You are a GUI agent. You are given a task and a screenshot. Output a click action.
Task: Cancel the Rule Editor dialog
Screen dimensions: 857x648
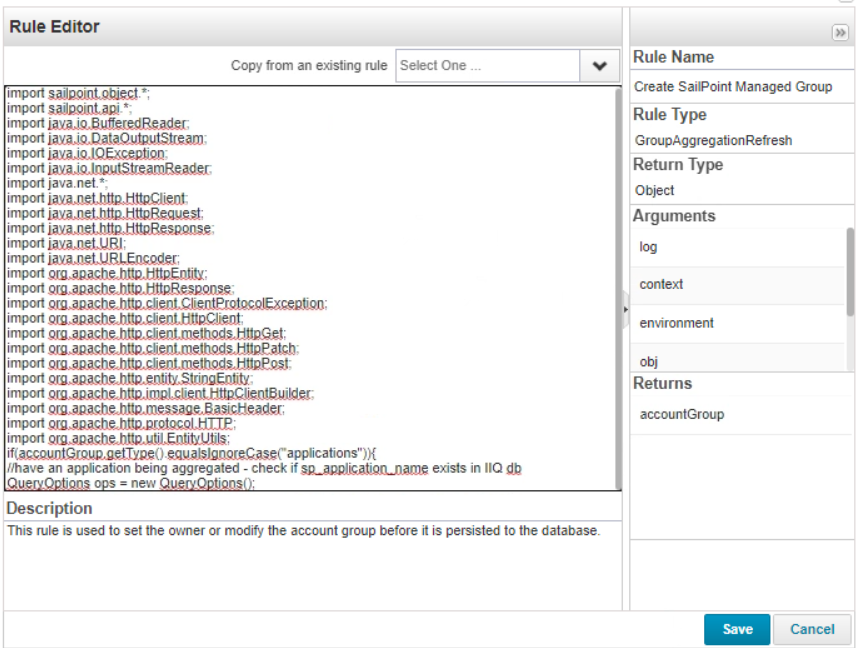pyautogui.click(x=812, y=629)
